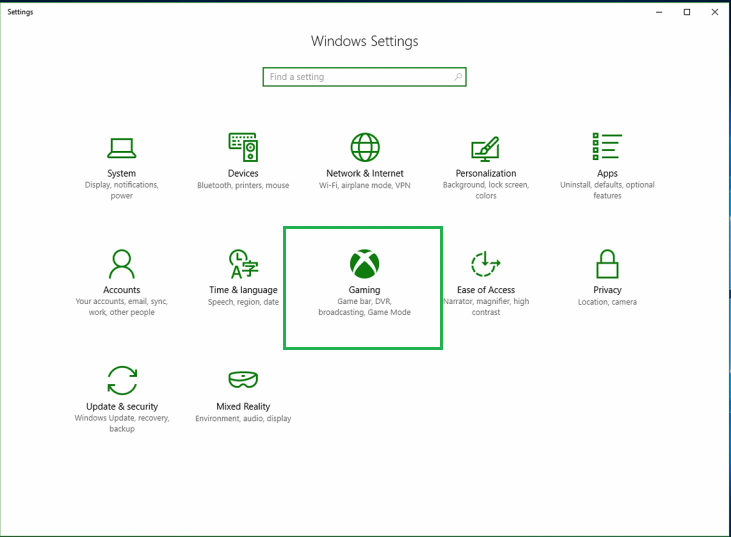Click the Windows Settings heading

(x=365, y=41)
